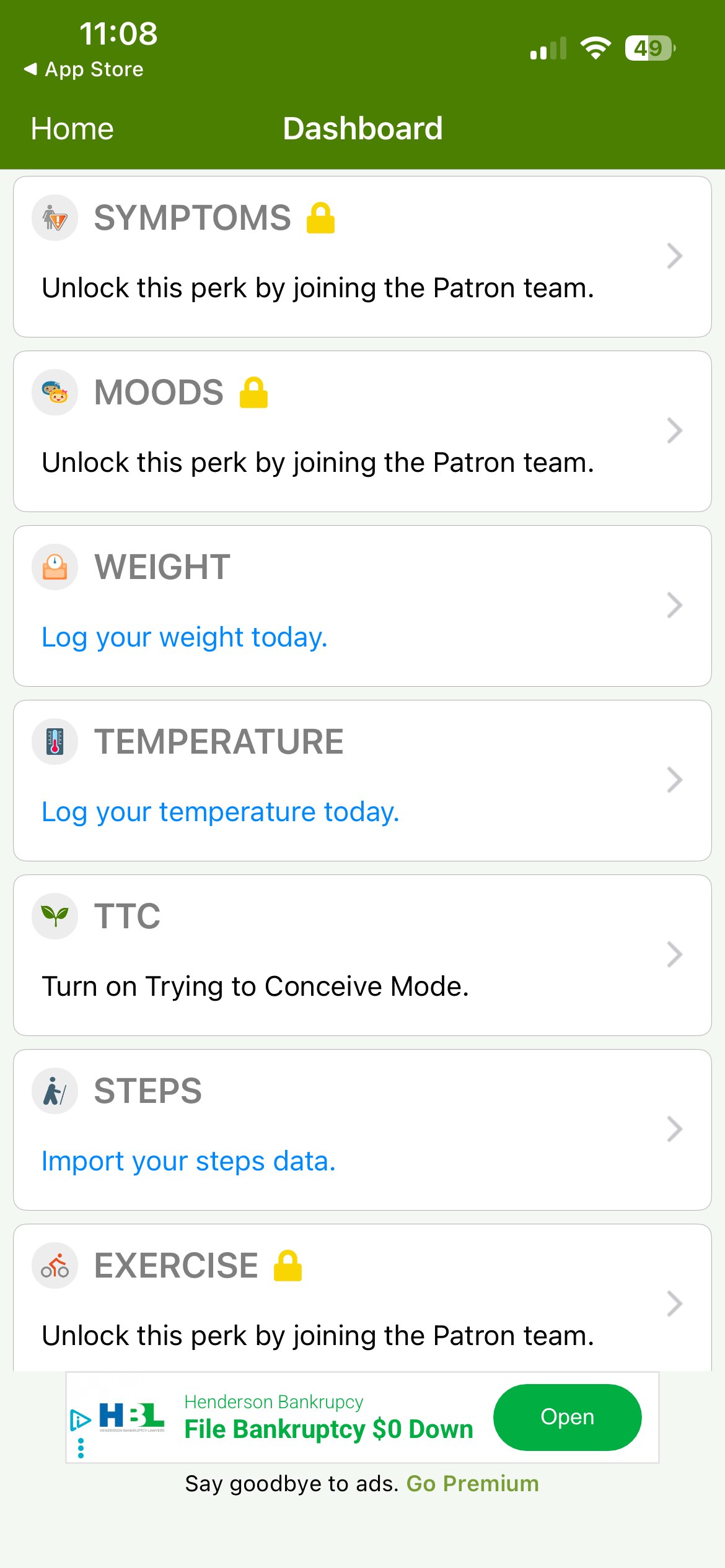
Task: Tap the Steps hiker icon
Action: (55, 1091)
